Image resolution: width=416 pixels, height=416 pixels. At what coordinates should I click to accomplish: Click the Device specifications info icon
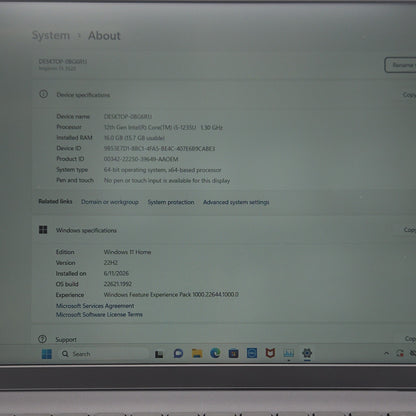click(x=43, y=94)
